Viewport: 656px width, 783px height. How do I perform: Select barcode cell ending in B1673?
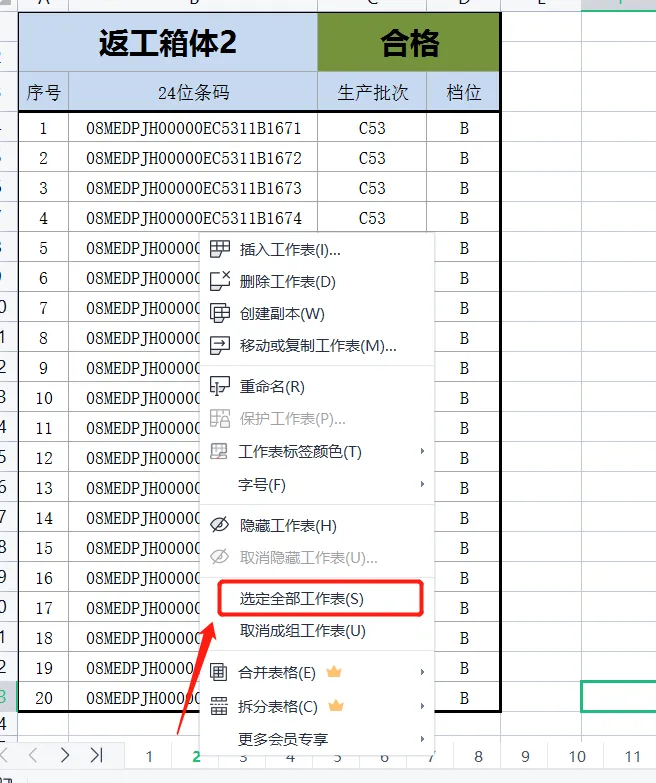point(193,188)
